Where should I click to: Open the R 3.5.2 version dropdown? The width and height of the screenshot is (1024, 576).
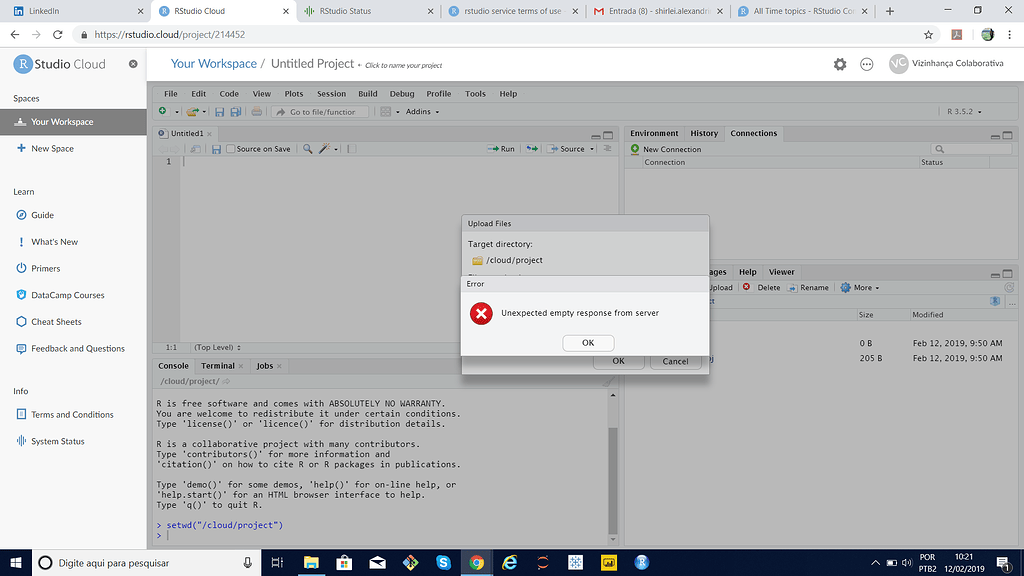[964, 112]
